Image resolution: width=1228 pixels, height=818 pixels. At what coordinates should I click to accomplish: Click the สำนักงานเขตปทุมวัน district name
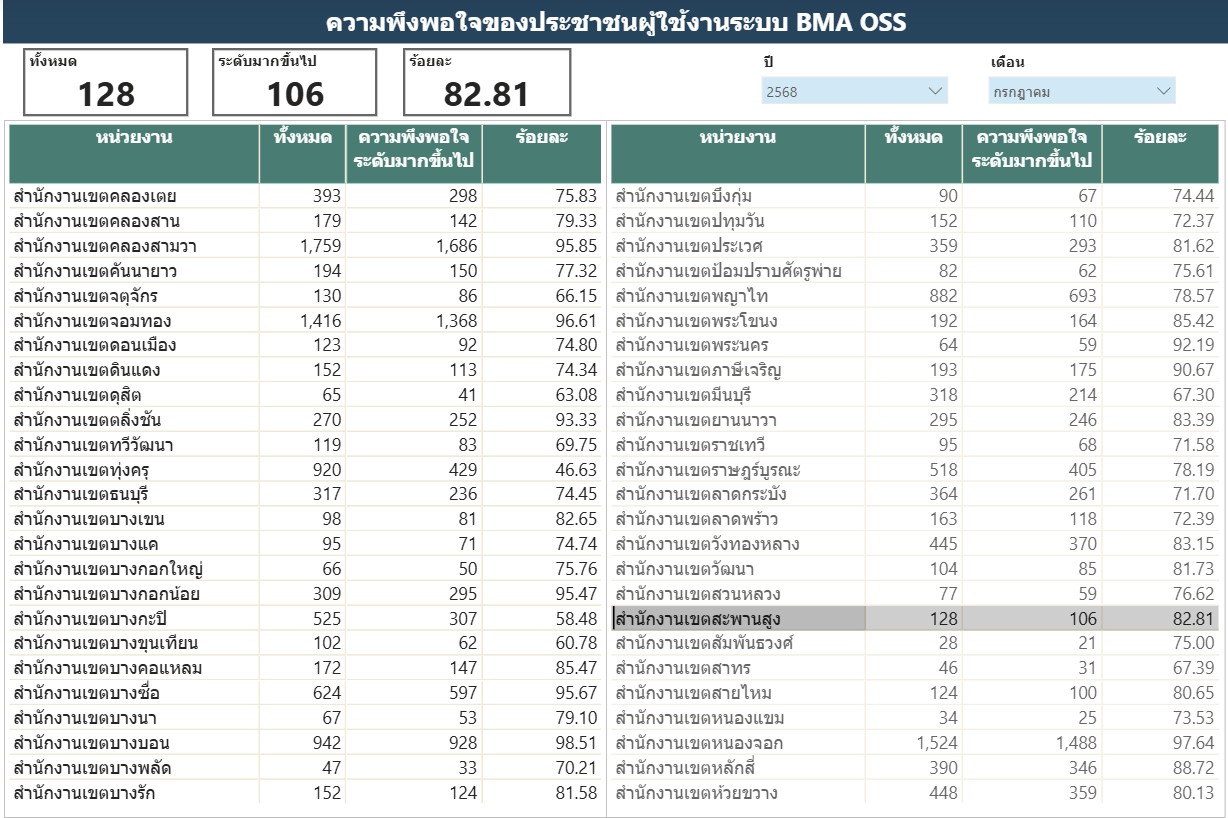(690, 220)
